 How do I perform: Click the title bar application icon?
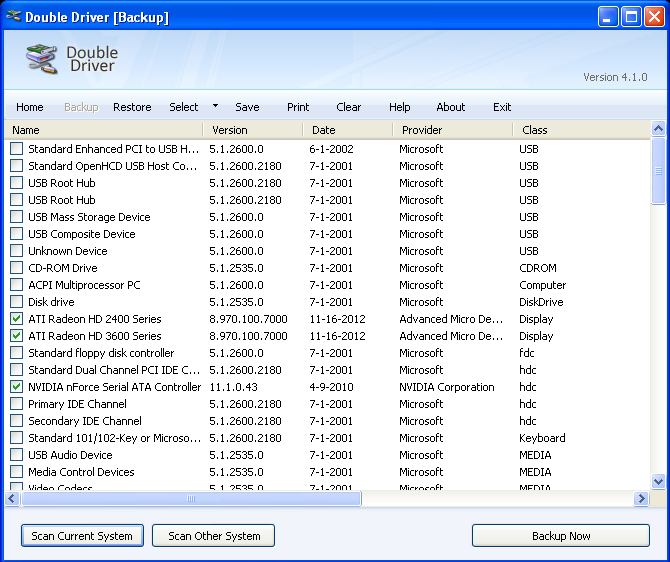pos(13,17)
